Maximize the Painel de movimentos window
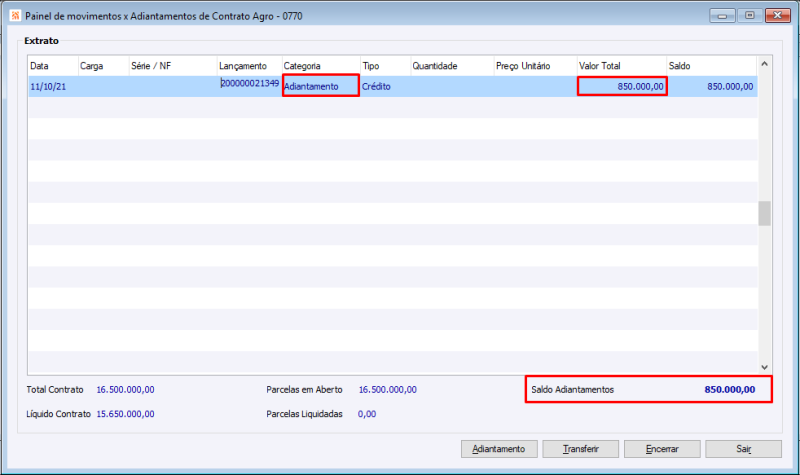The height and width of the screenshot is (475, 800). pos(749,15)
